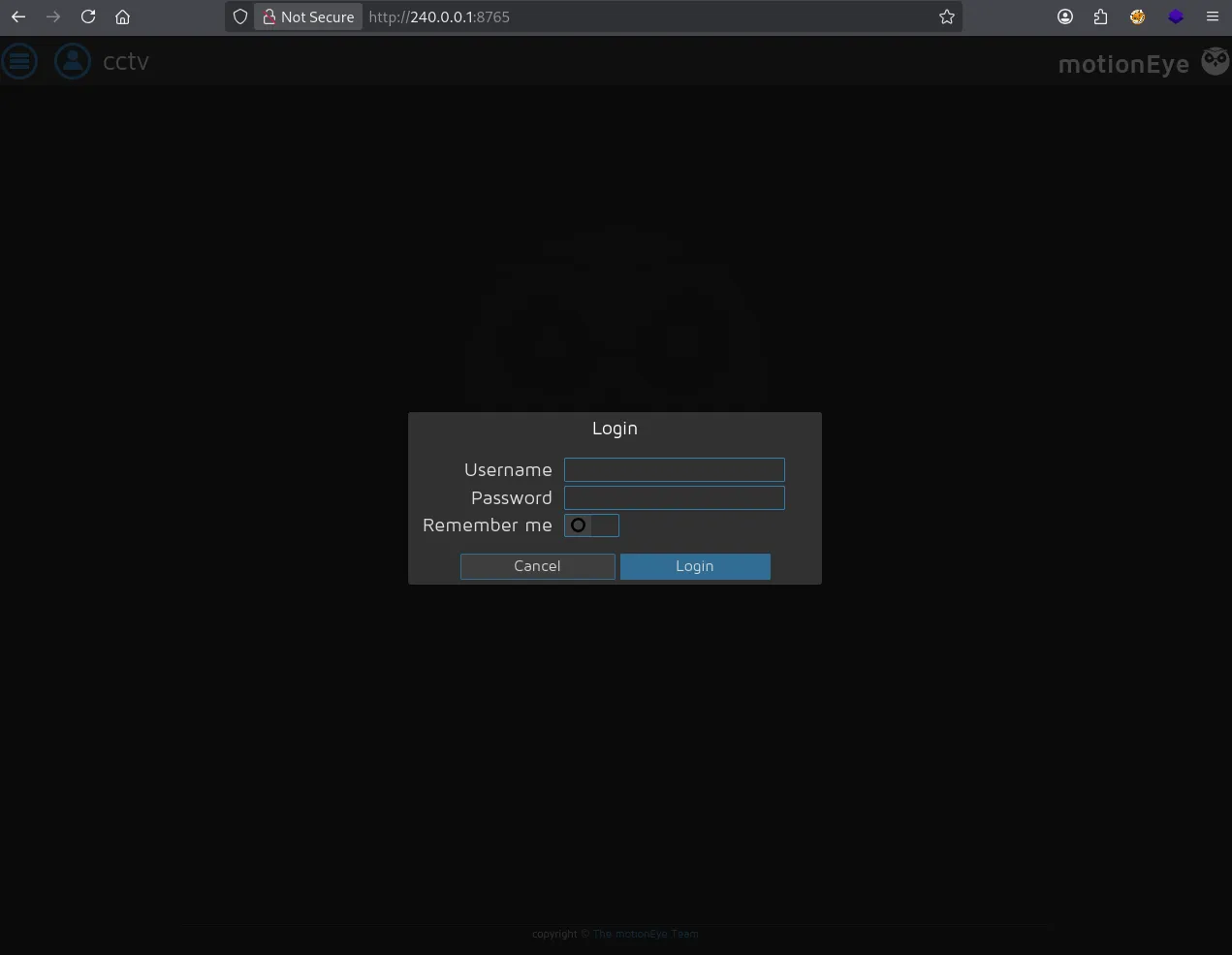Toggle the Remember me switch

tap(591, 525)
